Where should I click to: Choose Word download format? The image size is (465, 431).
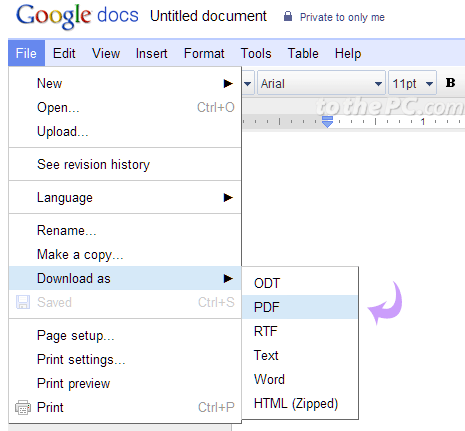269,379
